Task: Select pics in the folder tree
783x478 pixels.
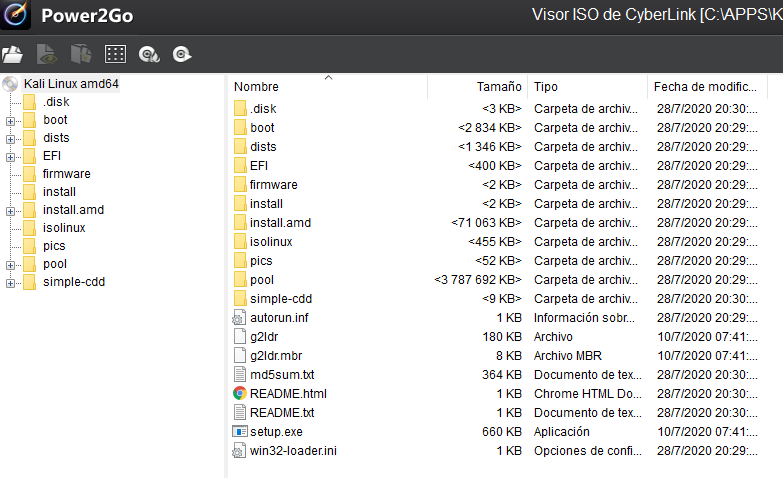Action: click(54, 246)
